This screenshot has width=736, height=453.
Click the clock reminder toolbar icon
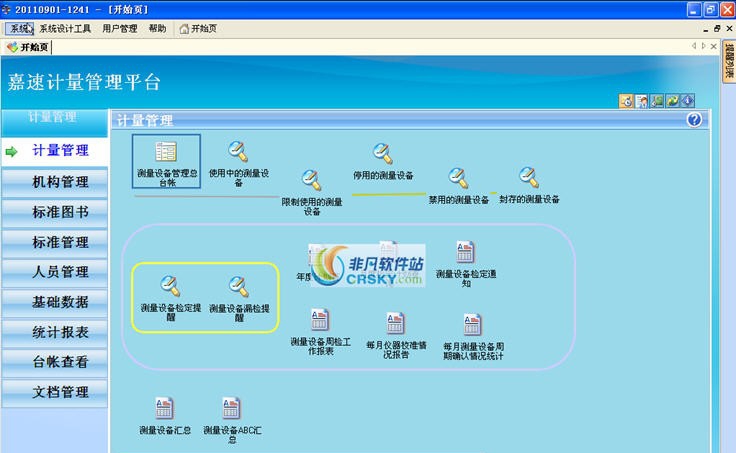[x=626, y=101]
